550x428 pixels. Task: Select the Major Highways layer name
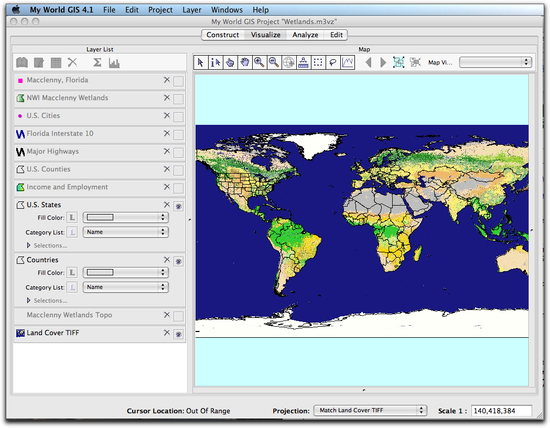tap(53, 151)
